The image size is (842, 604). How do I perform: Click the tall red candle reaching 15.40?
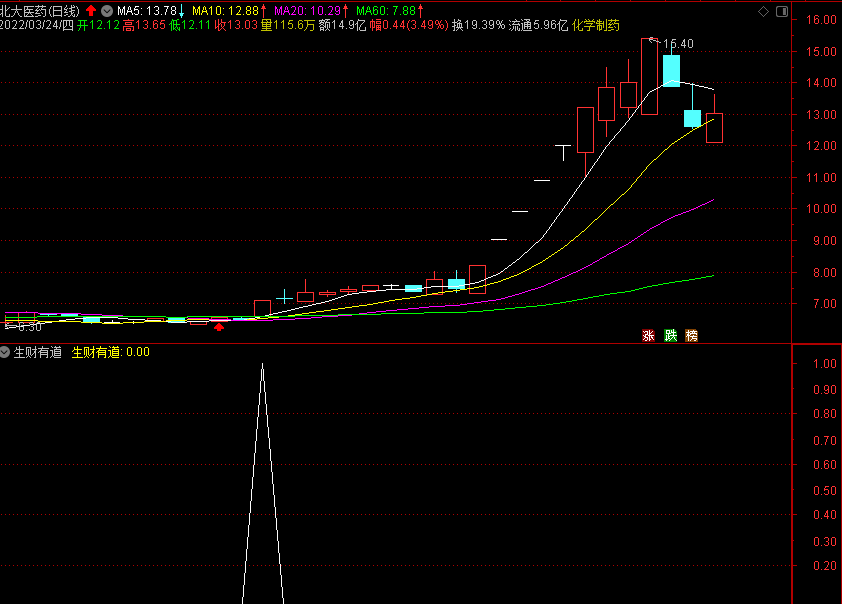tap(649, 76)
